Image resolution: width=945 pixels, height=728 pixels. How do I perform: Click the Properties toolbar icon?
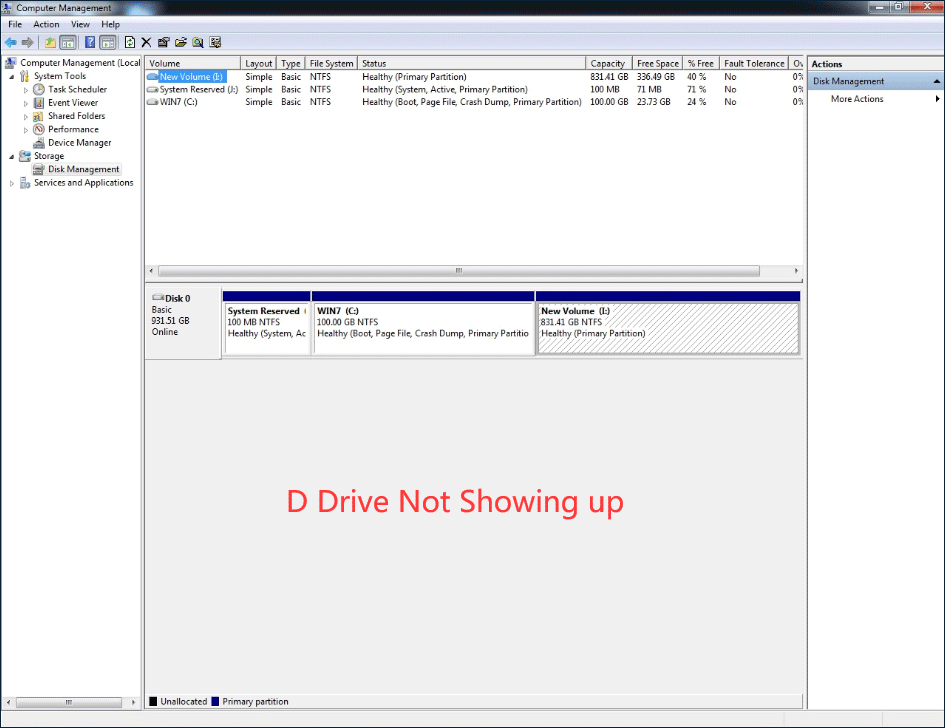click(163, 42)
